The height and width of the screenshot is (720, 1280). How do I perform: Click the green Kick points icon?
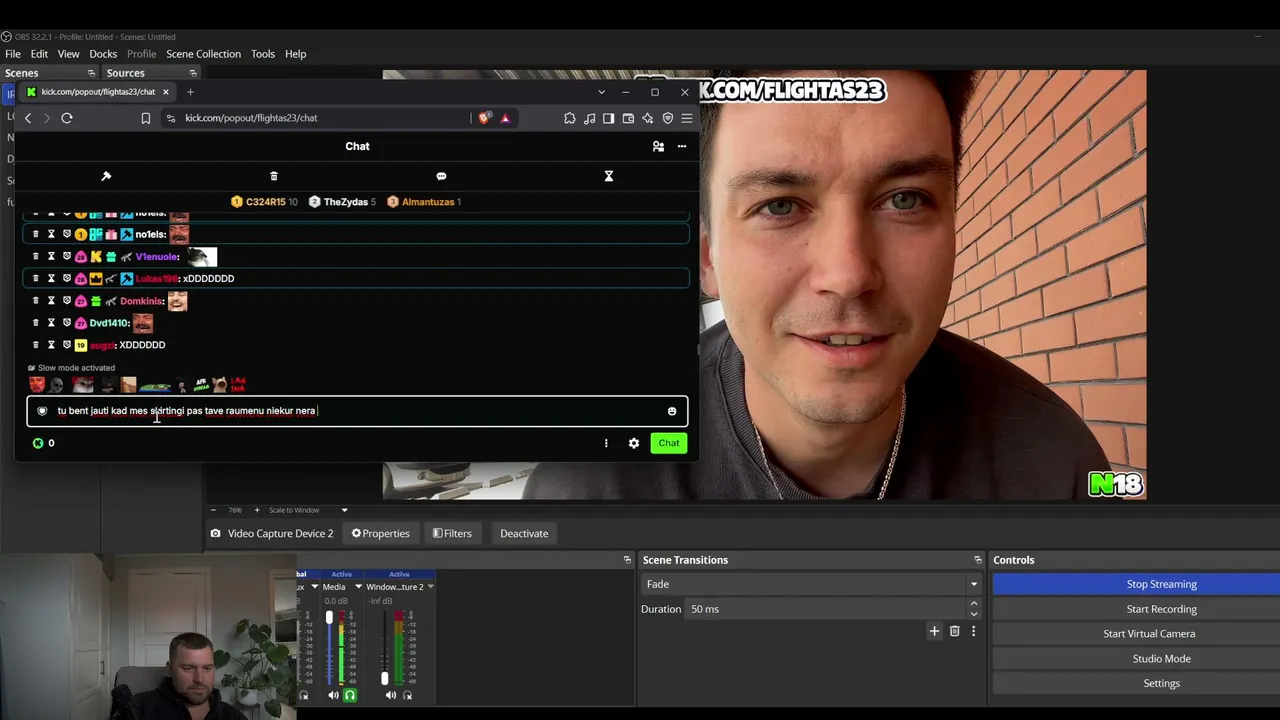click(x=38, y=443)
